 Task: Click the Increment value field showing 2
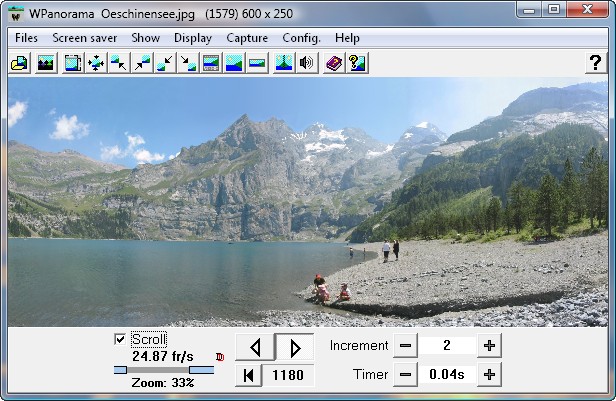point(447,346)
